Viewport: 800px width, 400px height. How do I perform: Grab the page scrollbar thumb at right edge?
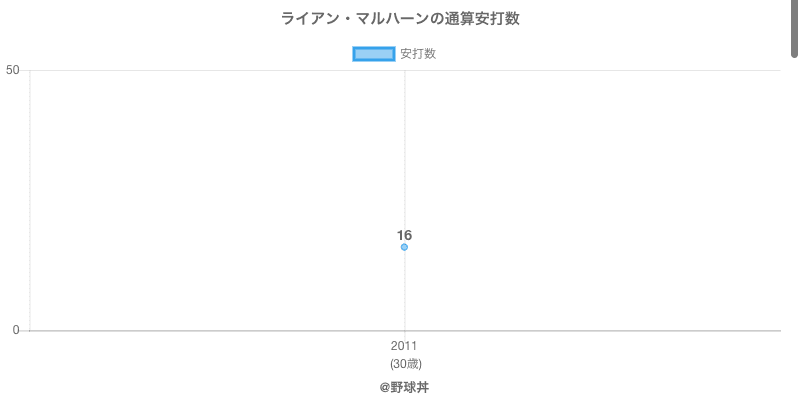click(795, 30)
